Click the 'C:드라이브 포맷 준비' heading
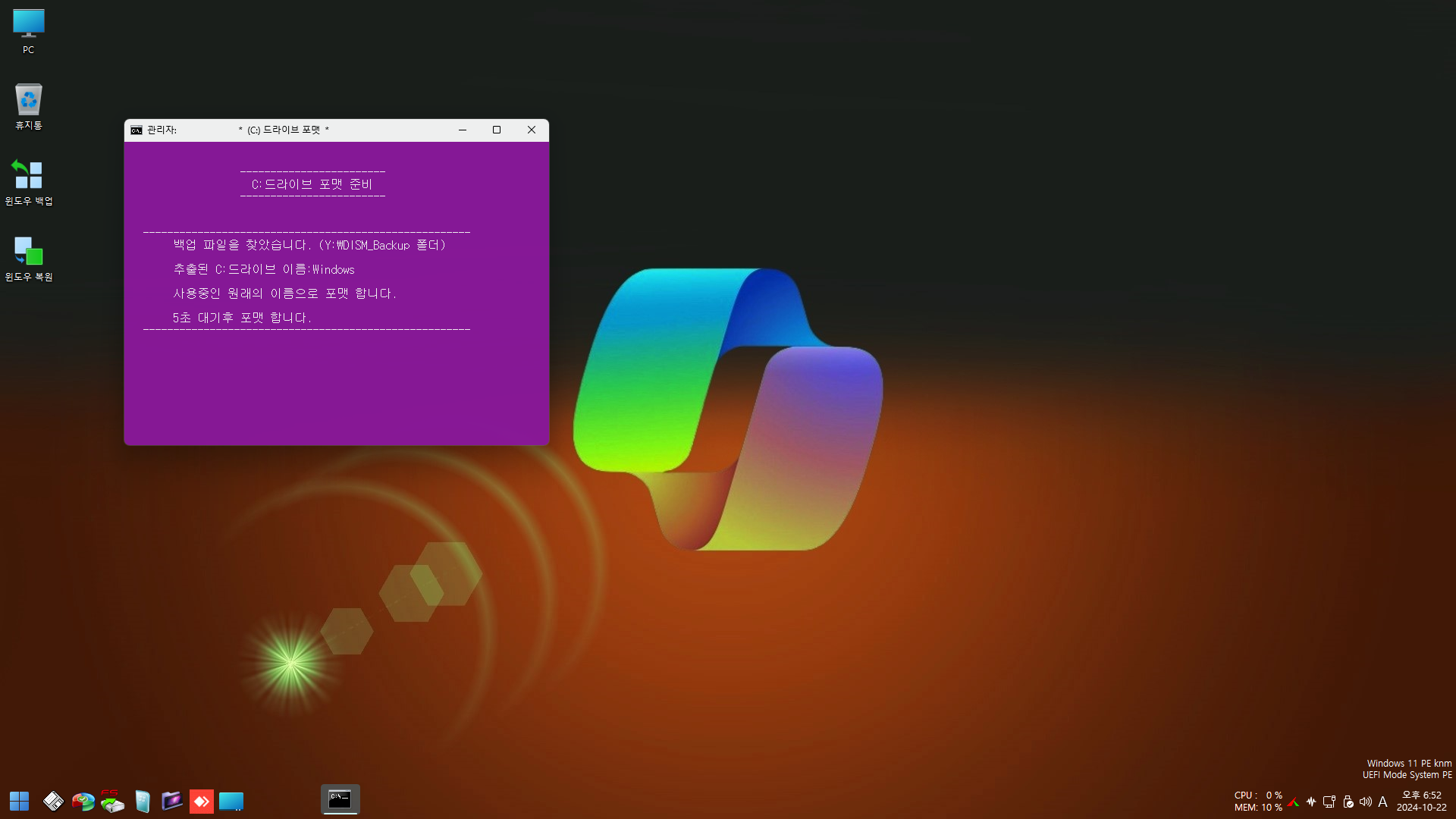1456x819 pixels. coord(312,184)
